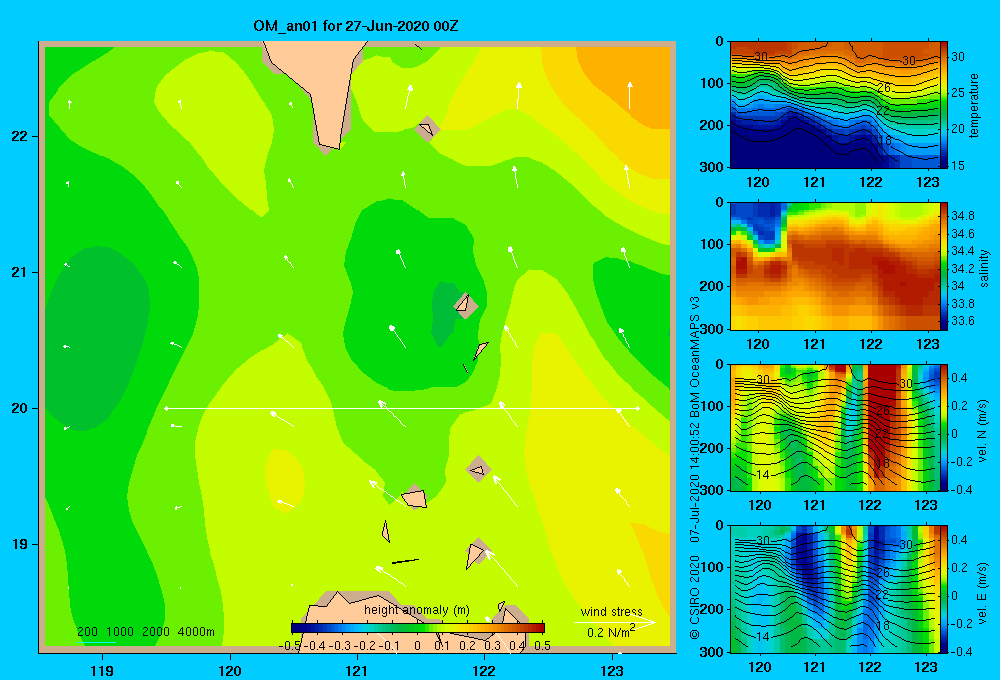Click the '15' tick on temperature scale
Screen dimensions: 1000x680
coord(958,165)
